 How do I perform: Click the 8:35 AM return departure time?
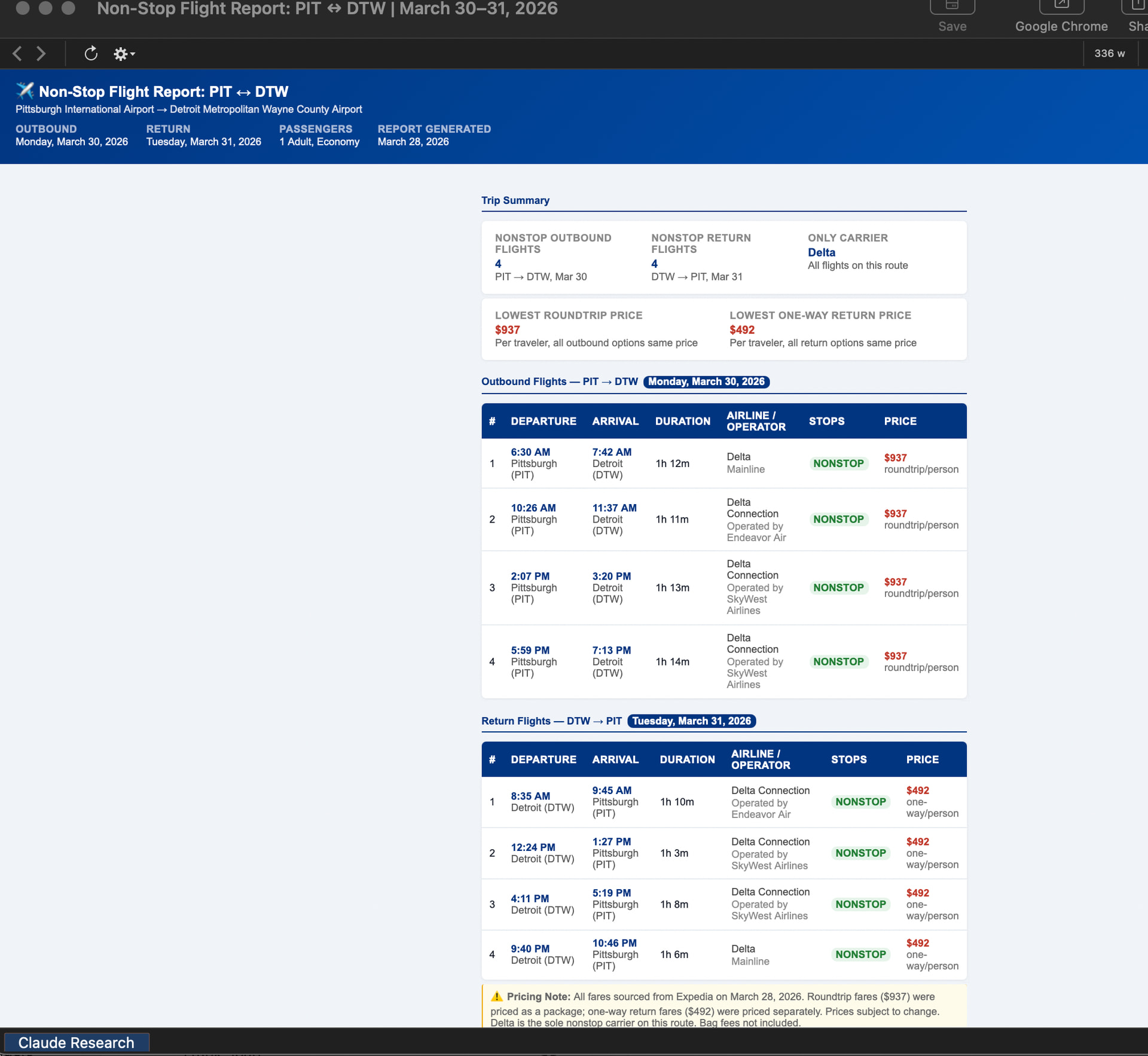tap(530, 796)
